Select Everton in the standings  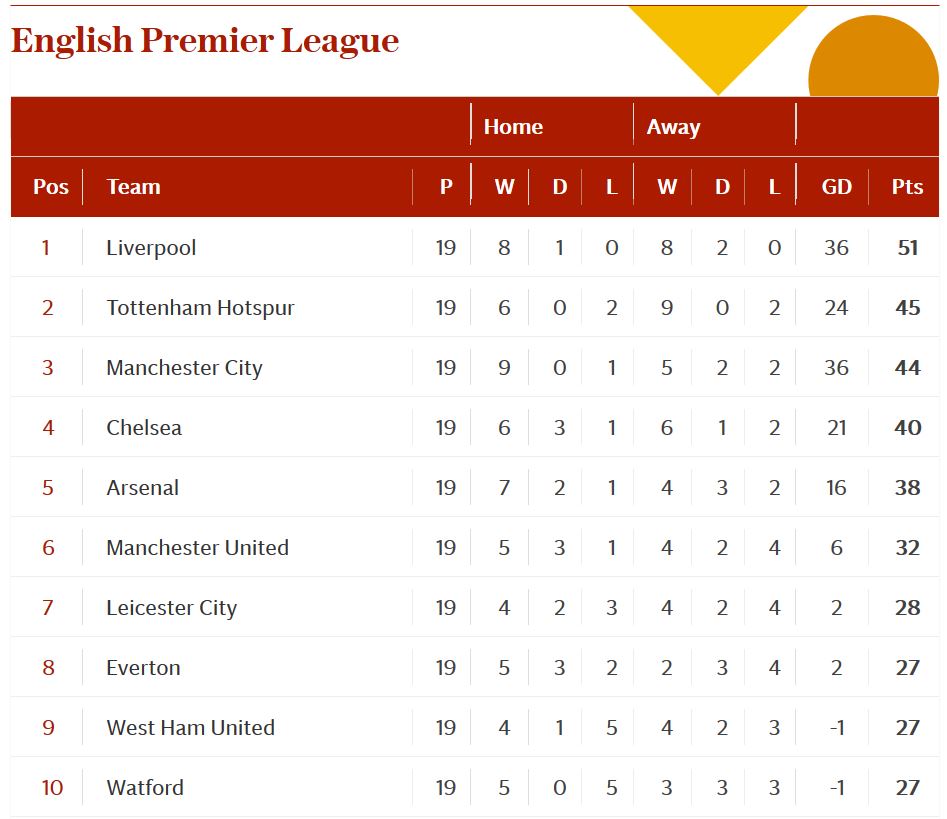143,668
